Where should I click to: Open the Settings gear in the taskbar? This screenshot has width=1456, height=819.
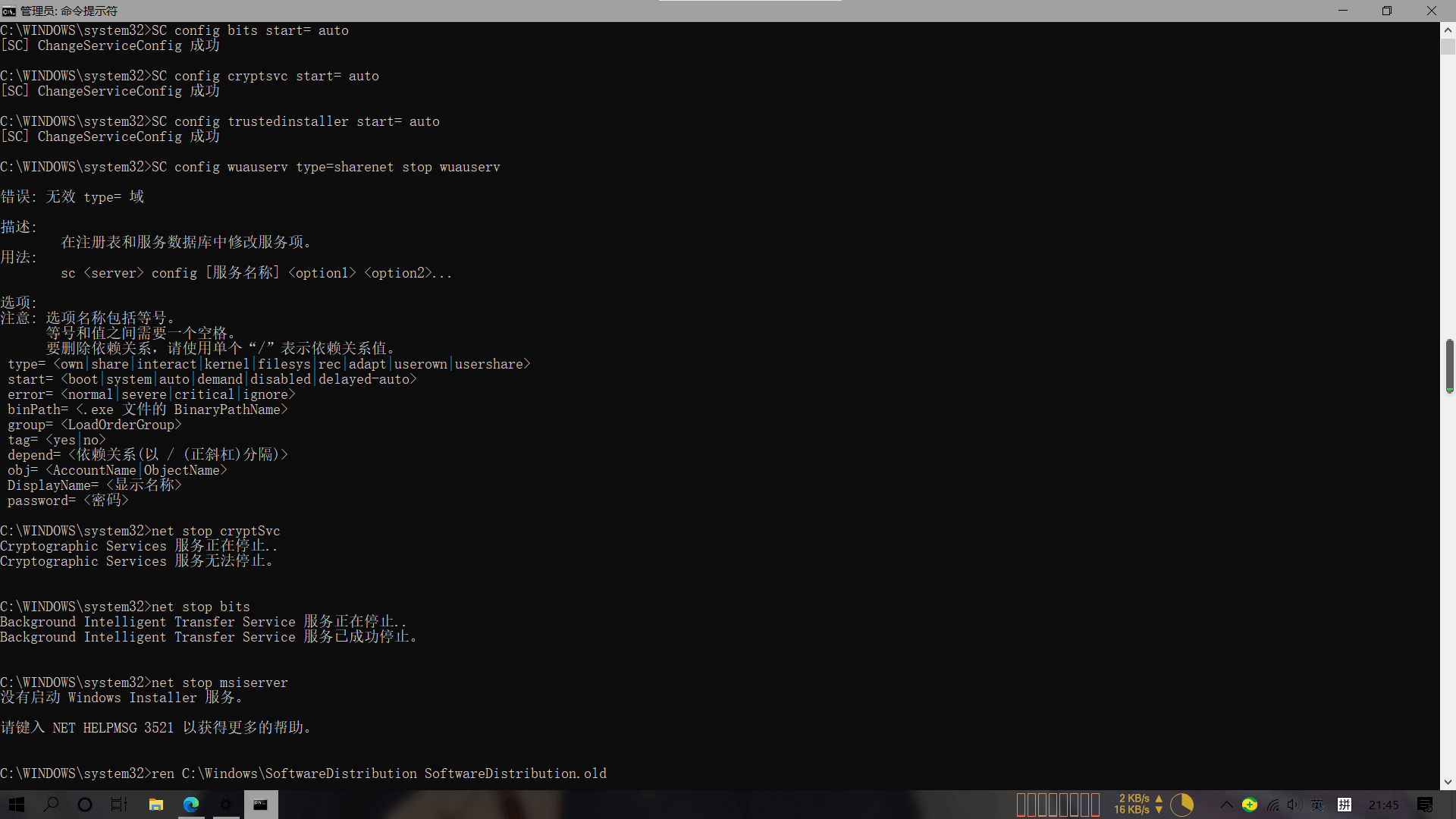226,805
